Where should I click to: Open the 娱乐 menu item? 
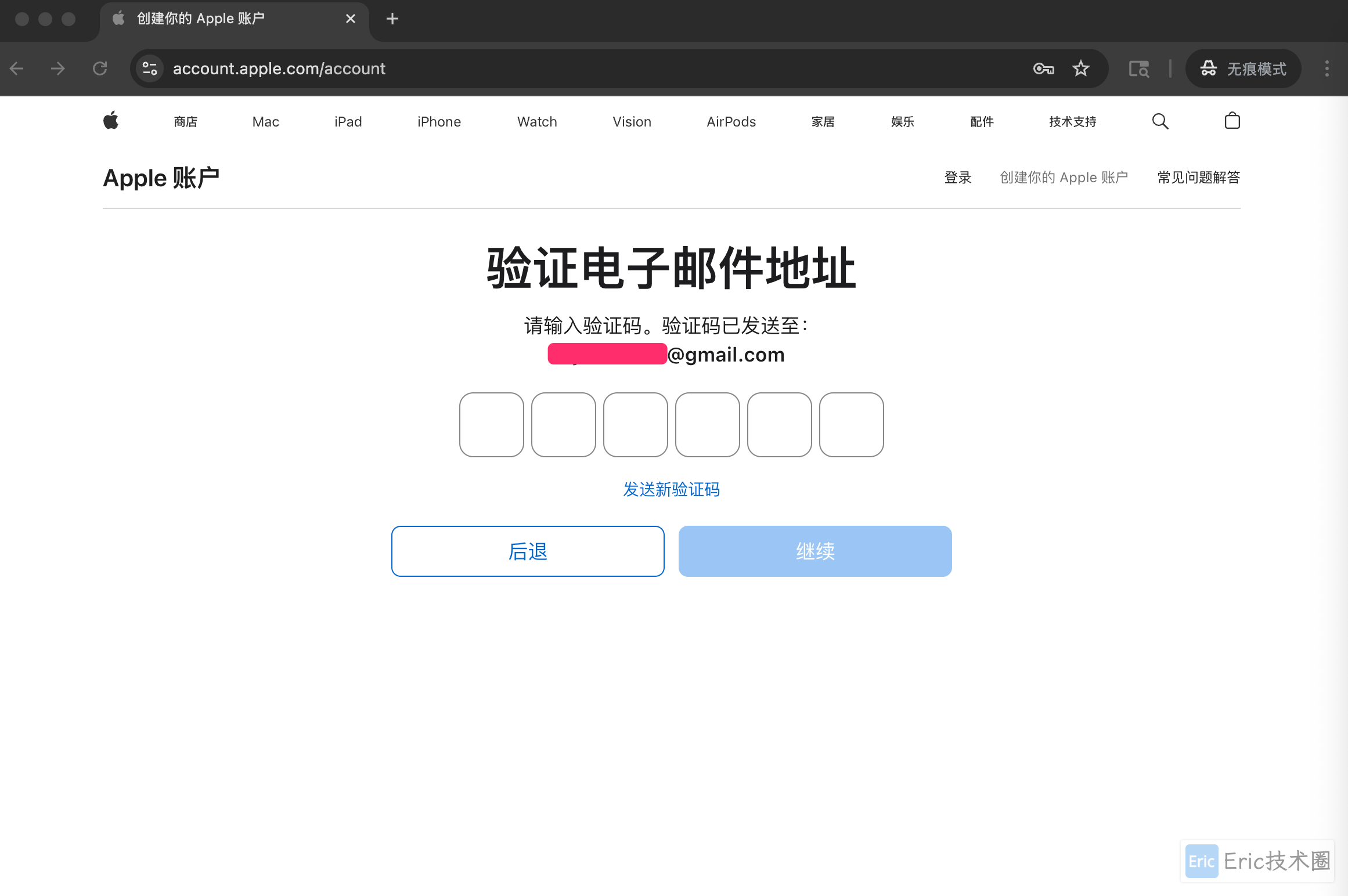903,122
